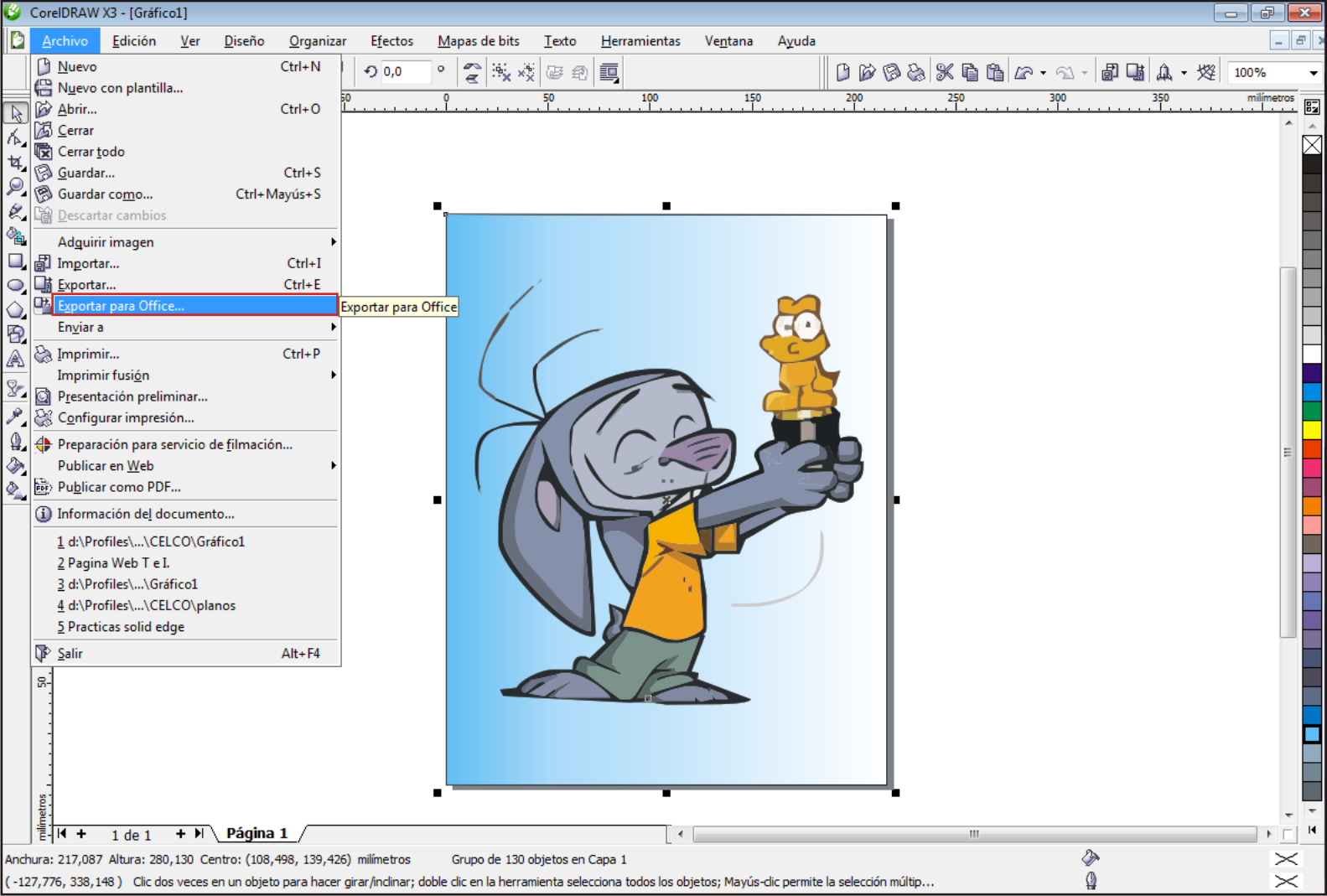Select the Eyedropper tool
Screen dimensions: 1327x896
[x=16, y=415]
